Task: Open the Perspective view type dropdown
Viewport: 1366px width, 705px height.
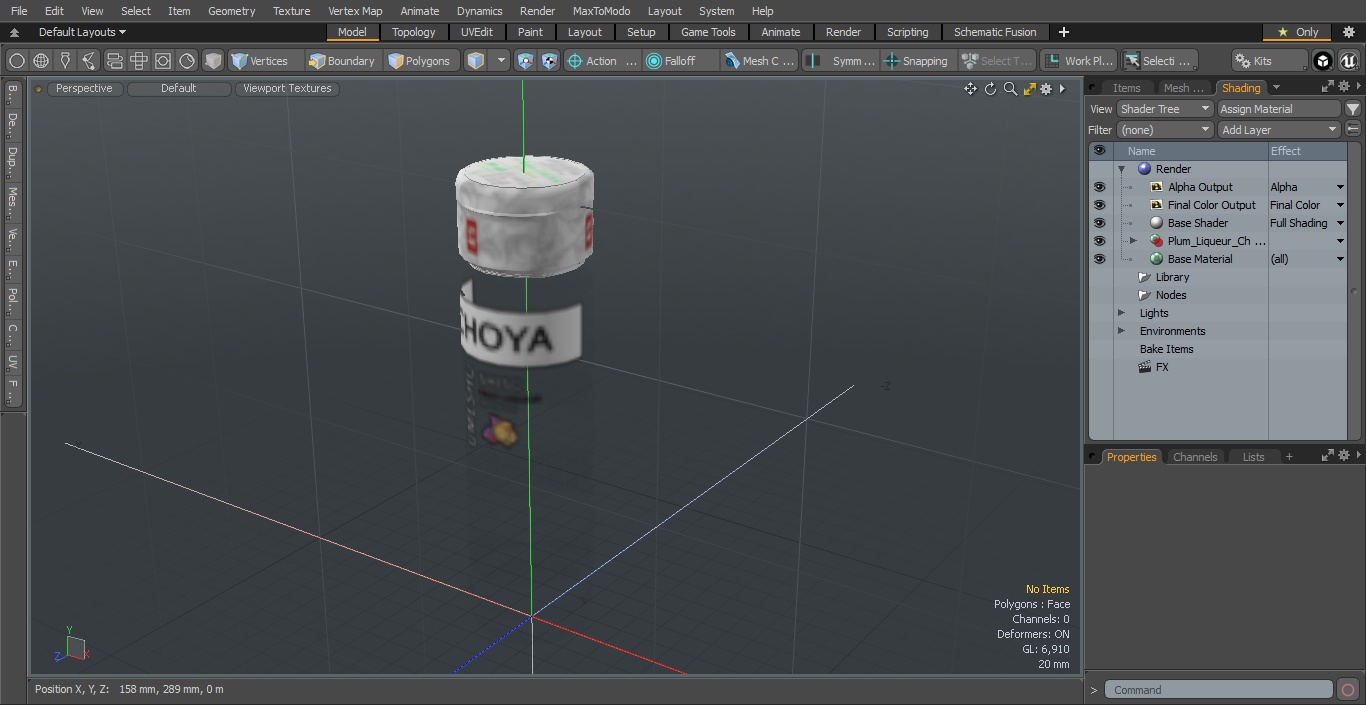Action: [x=84, y=88]
